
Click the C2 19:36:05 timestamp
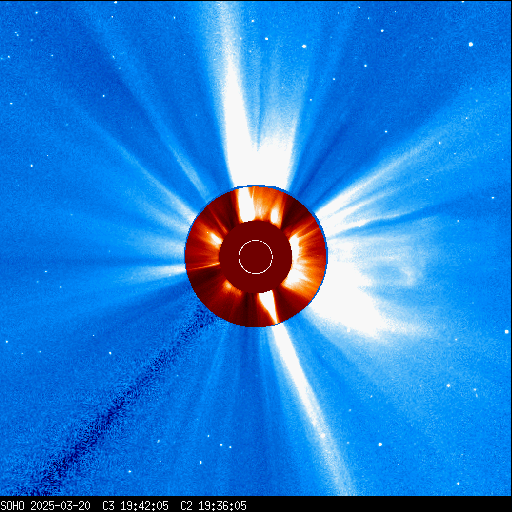[213, 506]
